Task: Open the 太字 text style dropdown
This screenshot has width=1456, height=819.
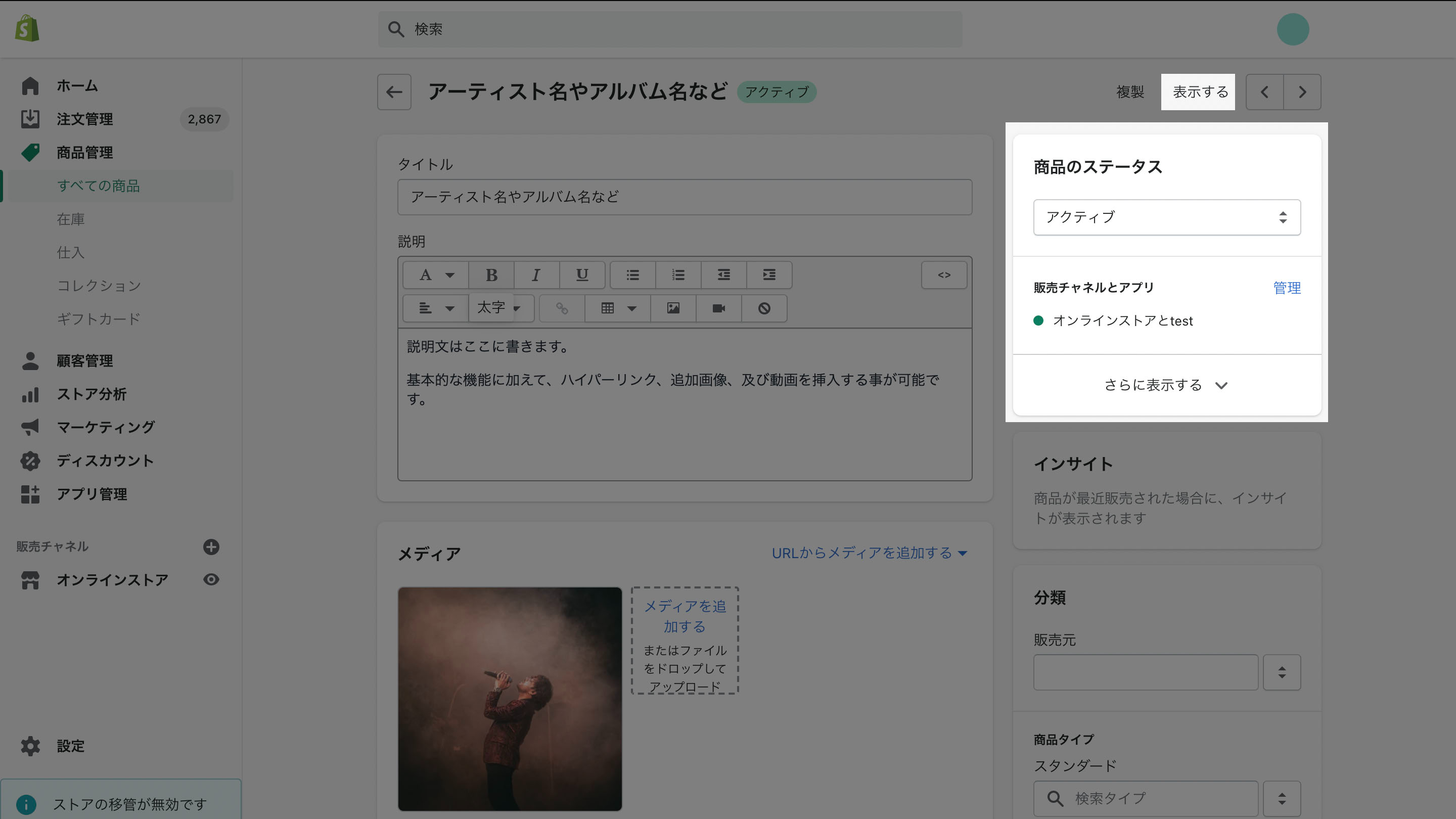Action: (502, 308)
